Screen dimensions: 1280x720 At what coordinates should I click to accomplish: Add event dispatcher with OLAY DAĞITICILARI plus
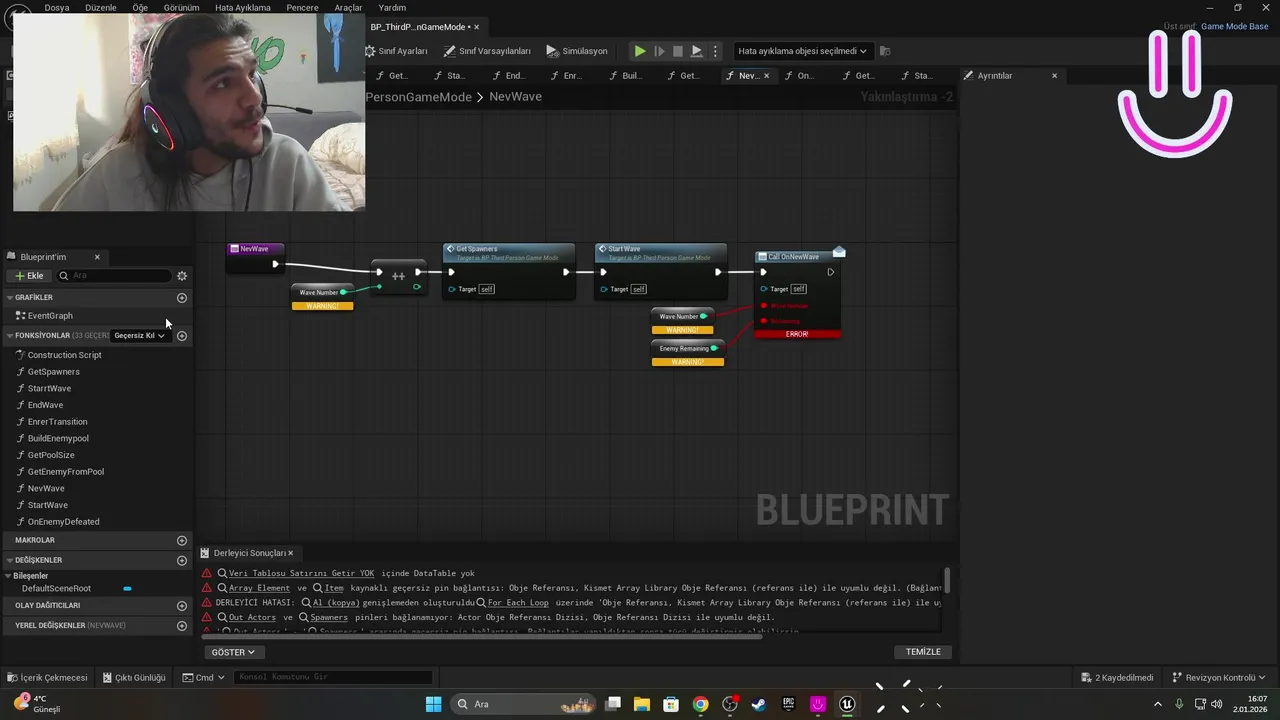click(x=182, y=606)
